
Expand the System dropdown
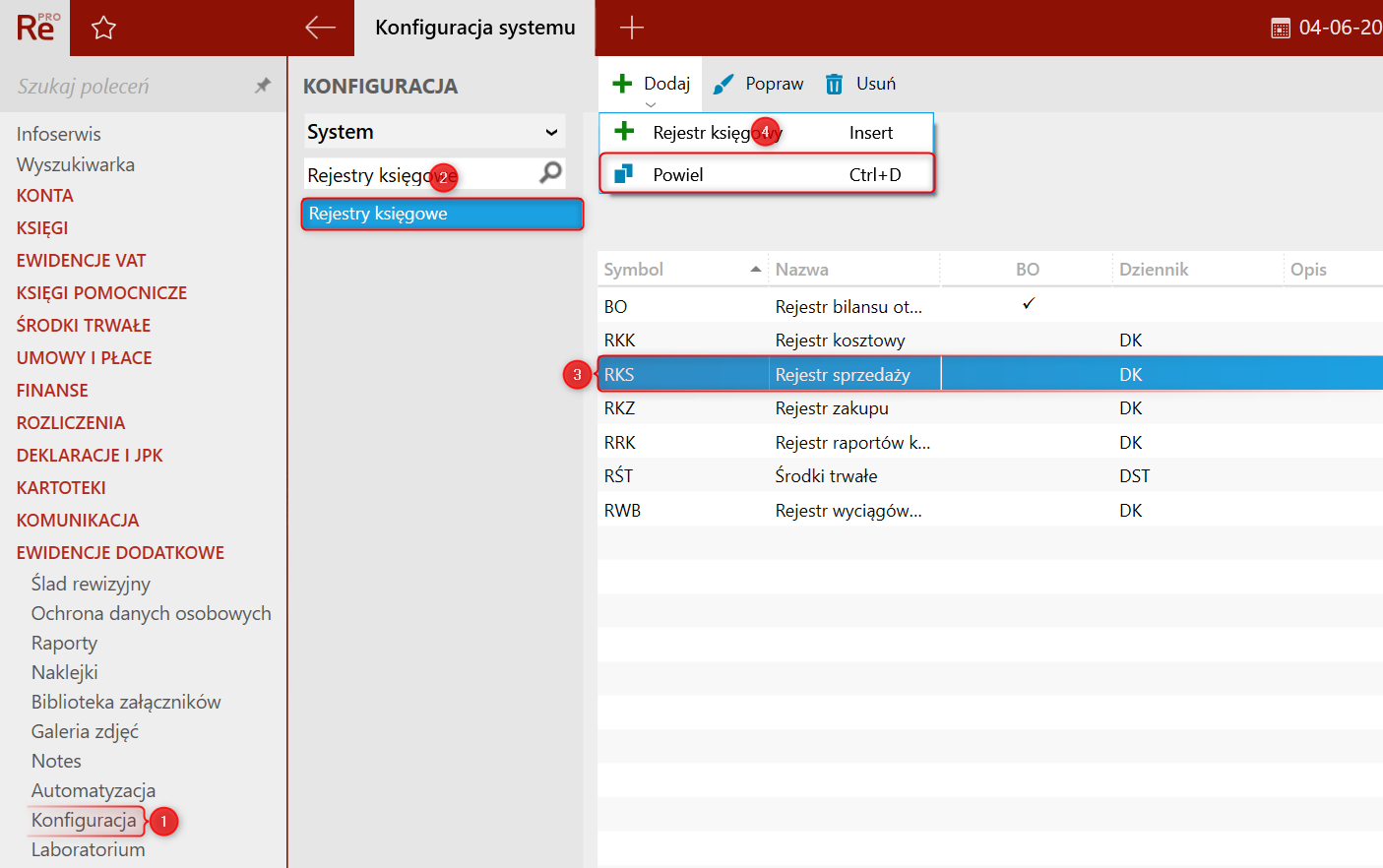click(x=551, y=132)
